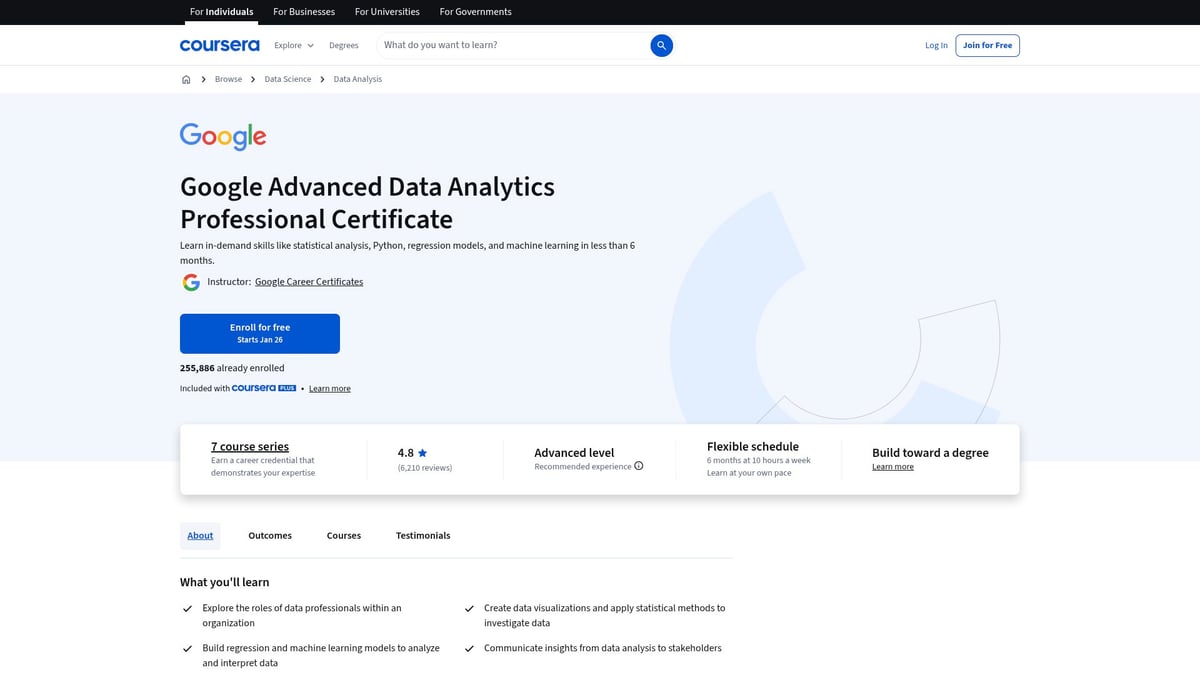
Task: Open the Data Science breadcrumb link
Action: pyautogui.click(x=288, y=79)
